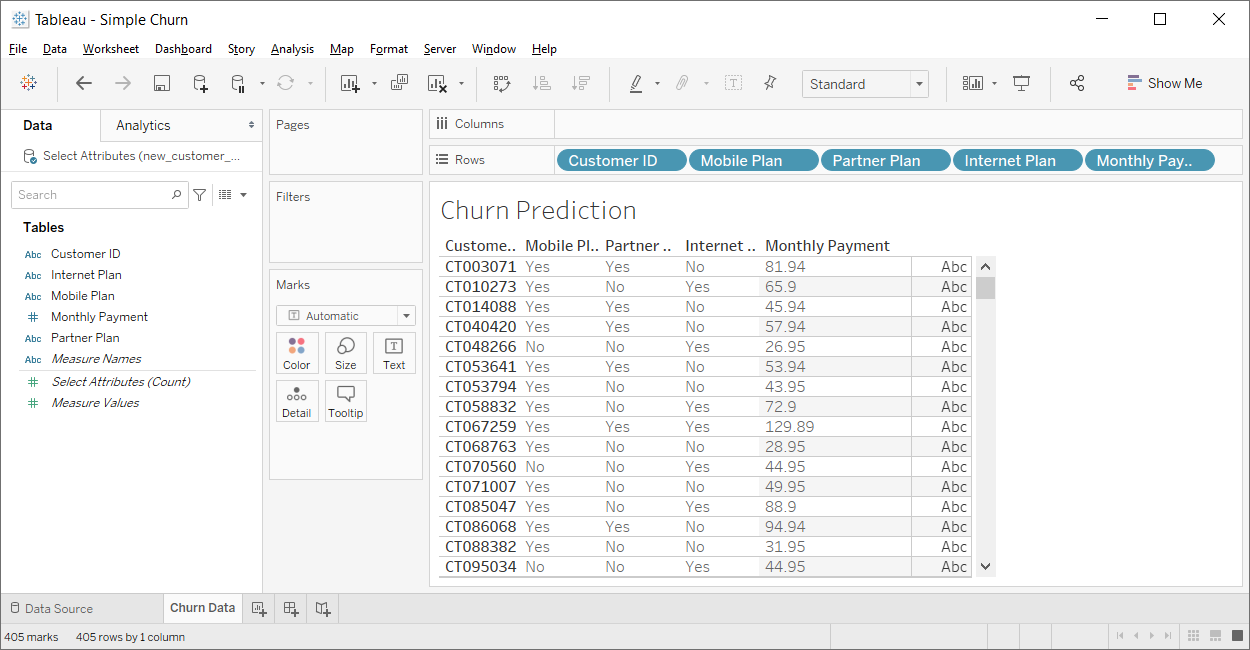Click the Color button in Marks card

[297, 353]
